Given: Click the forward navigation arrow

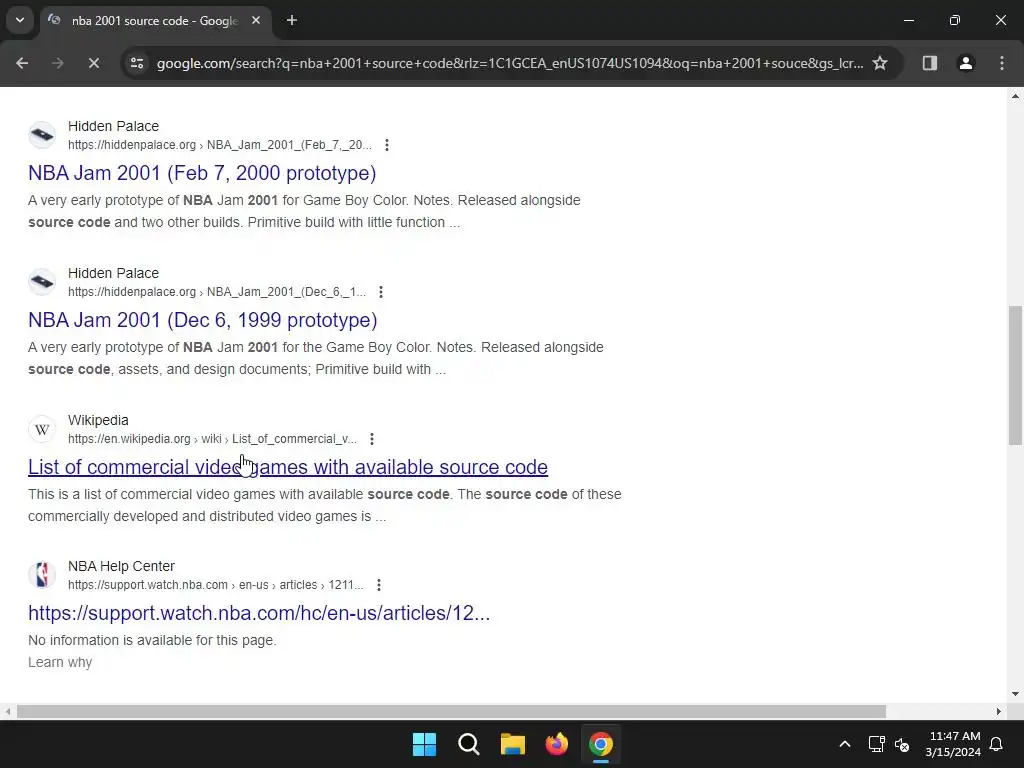Looking at the screenshot, I should pyautogui.click(x=57, y=63).
